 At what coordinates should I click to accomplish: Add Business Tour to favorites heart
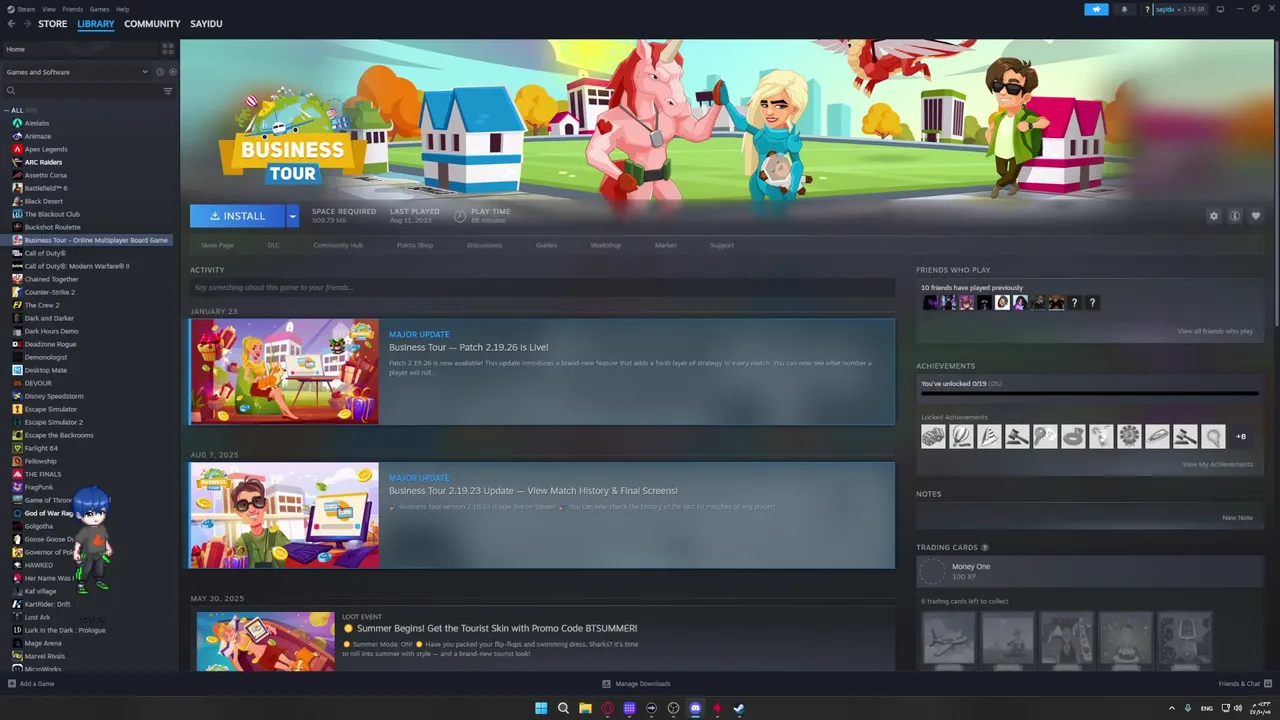(1256, 216)
